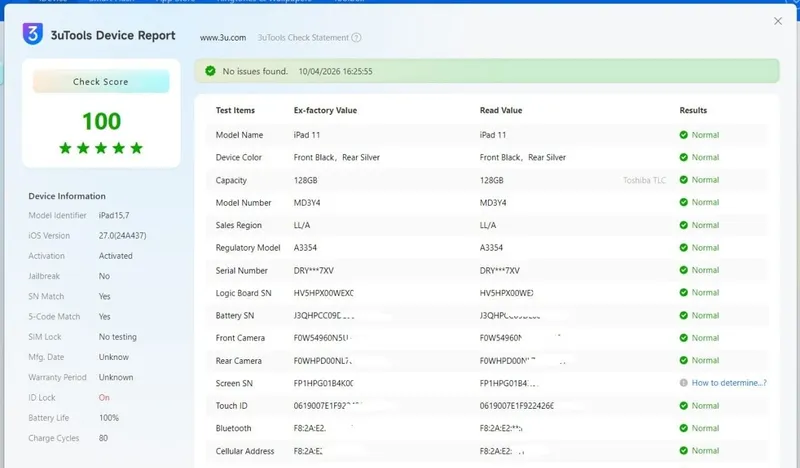The image size is (800, 468).
Task: Select the ex-factory Serial Number DRY***7XV
Action: [x=313, y=270]
